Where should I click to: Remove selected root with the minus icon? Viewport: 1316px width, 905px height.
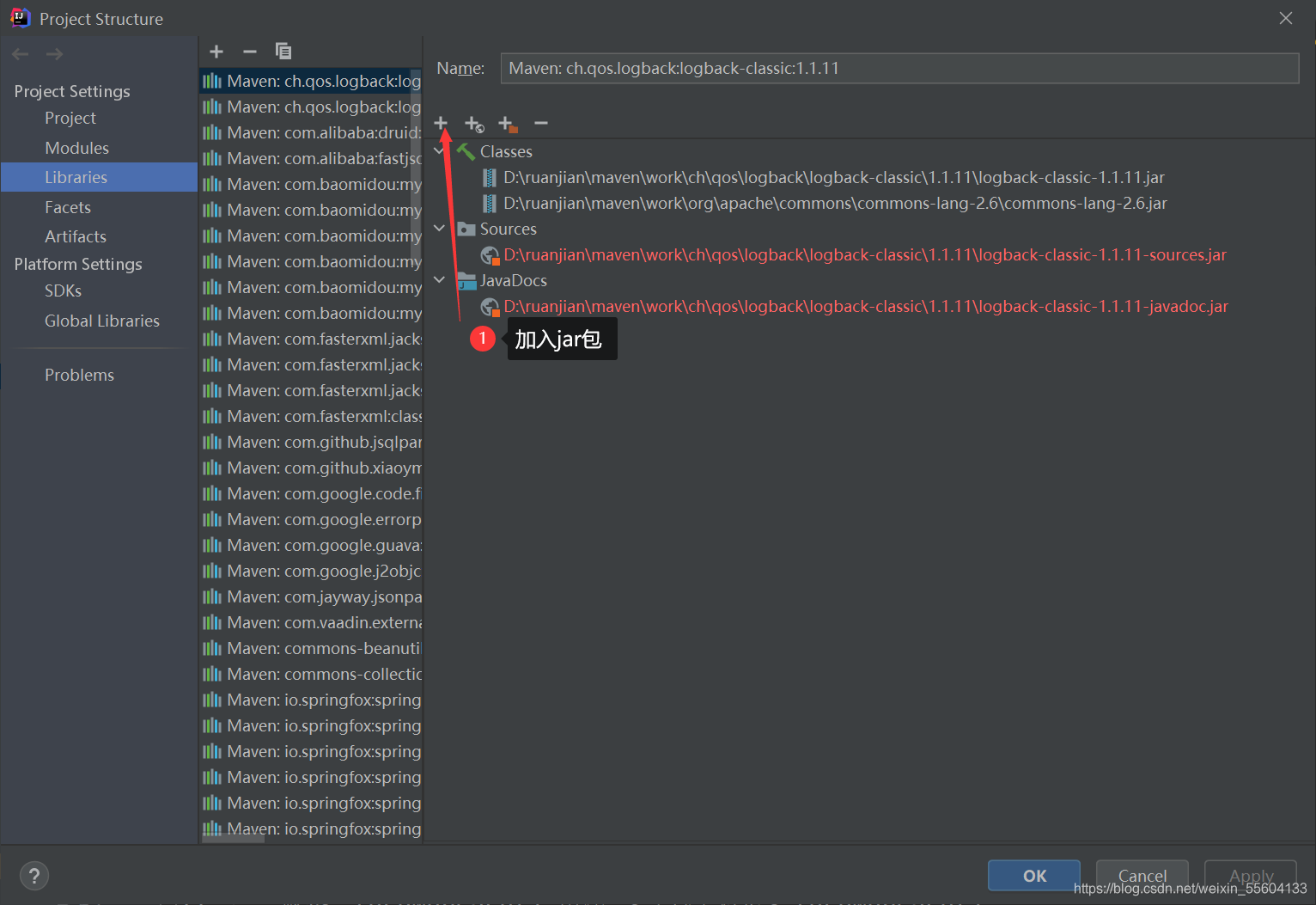click(x=541, y=124)
